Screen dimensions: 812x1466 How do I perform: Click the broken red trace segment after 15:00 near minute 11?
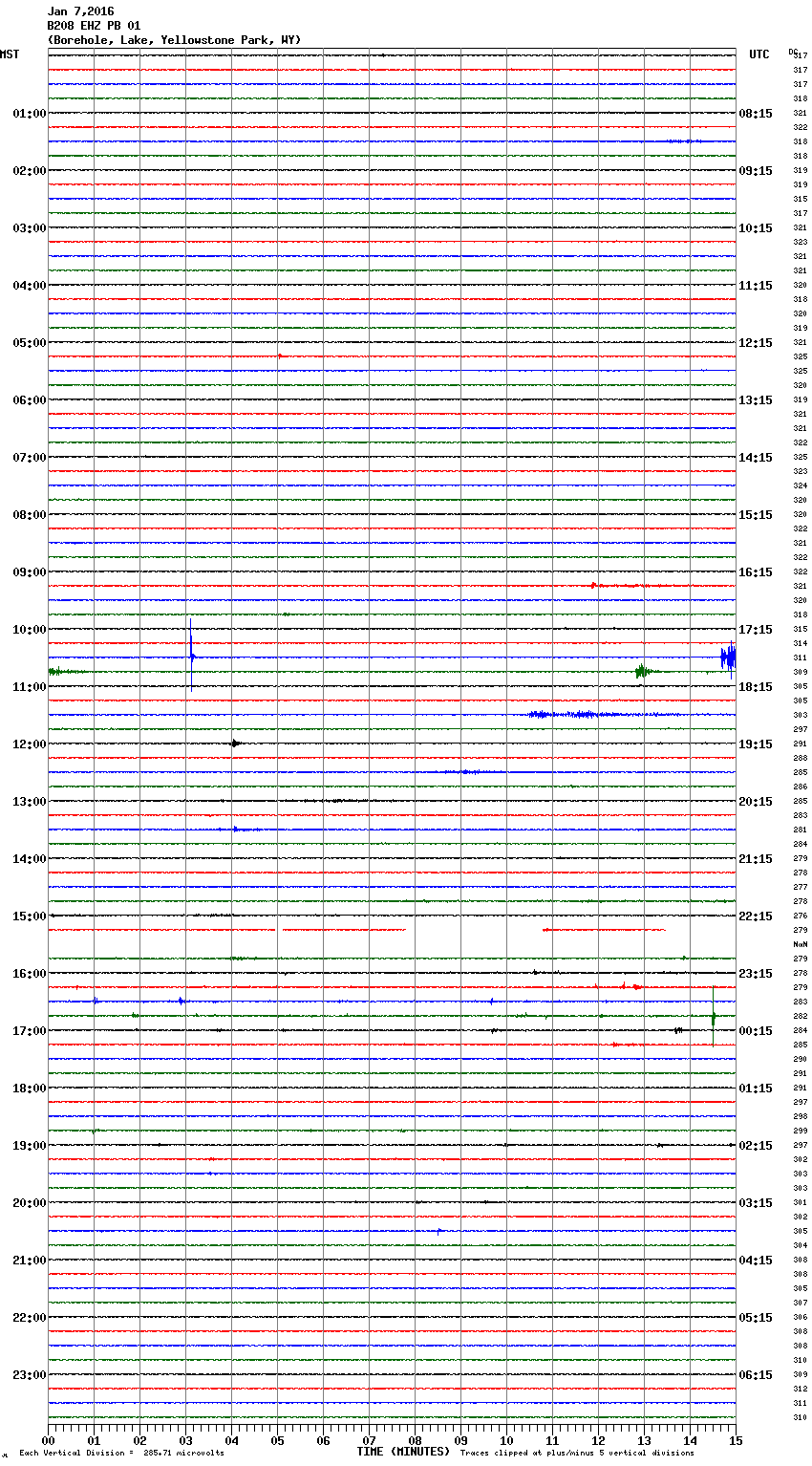pyautogui.click(x=604, y=929)
